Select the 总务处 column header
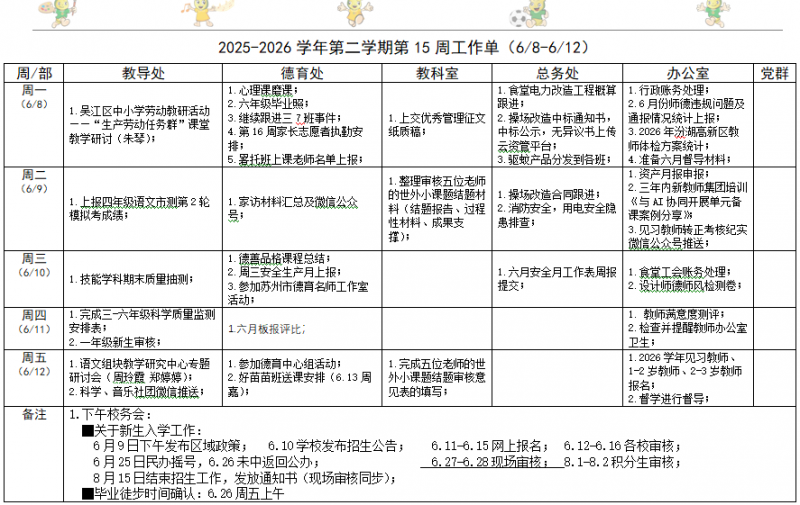 pyautogui.click(x=557, y=73)
